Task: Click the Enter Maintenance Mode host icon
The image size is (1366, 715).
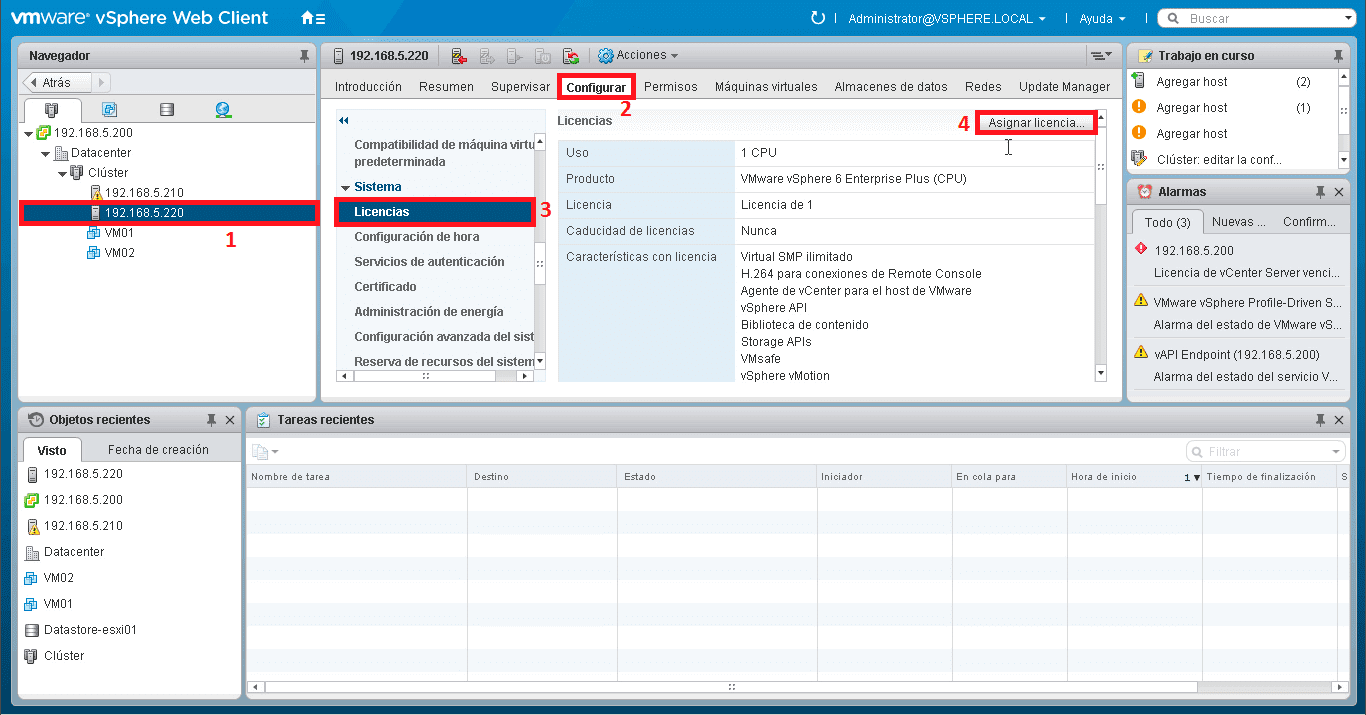Action: pos(459,57)
